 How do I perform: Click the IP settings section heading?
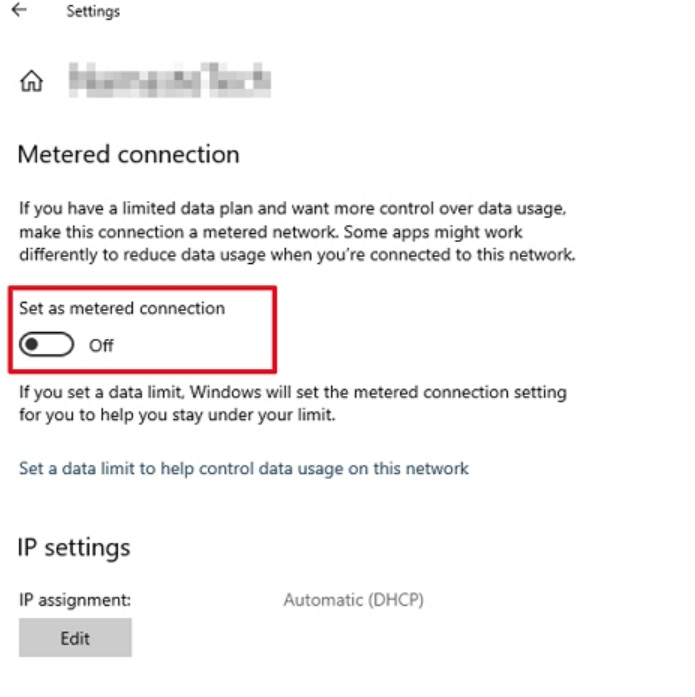74,547
